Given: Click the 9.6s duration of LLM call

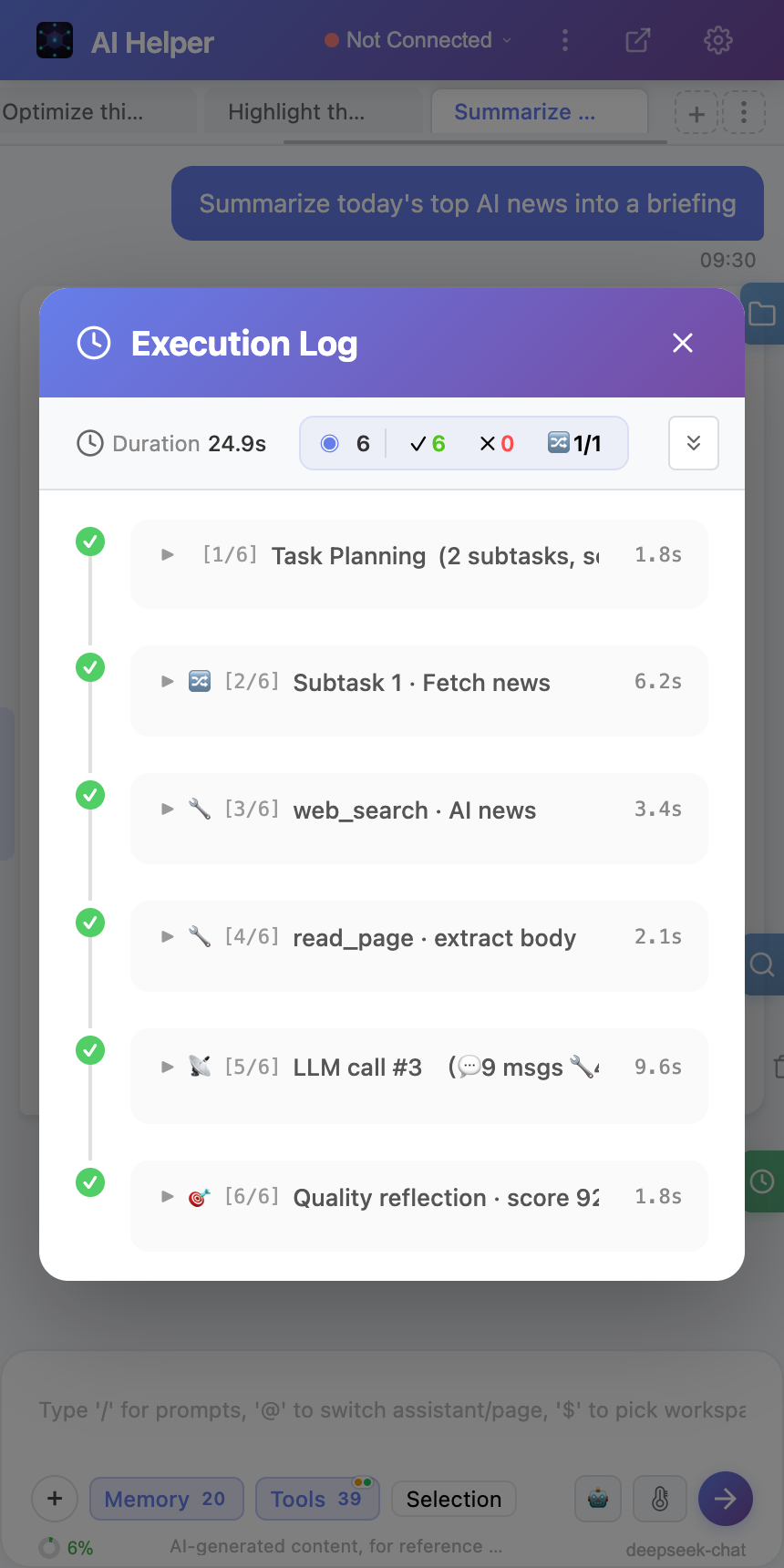Looking at the screenshot, I should tap(658, 1067).
